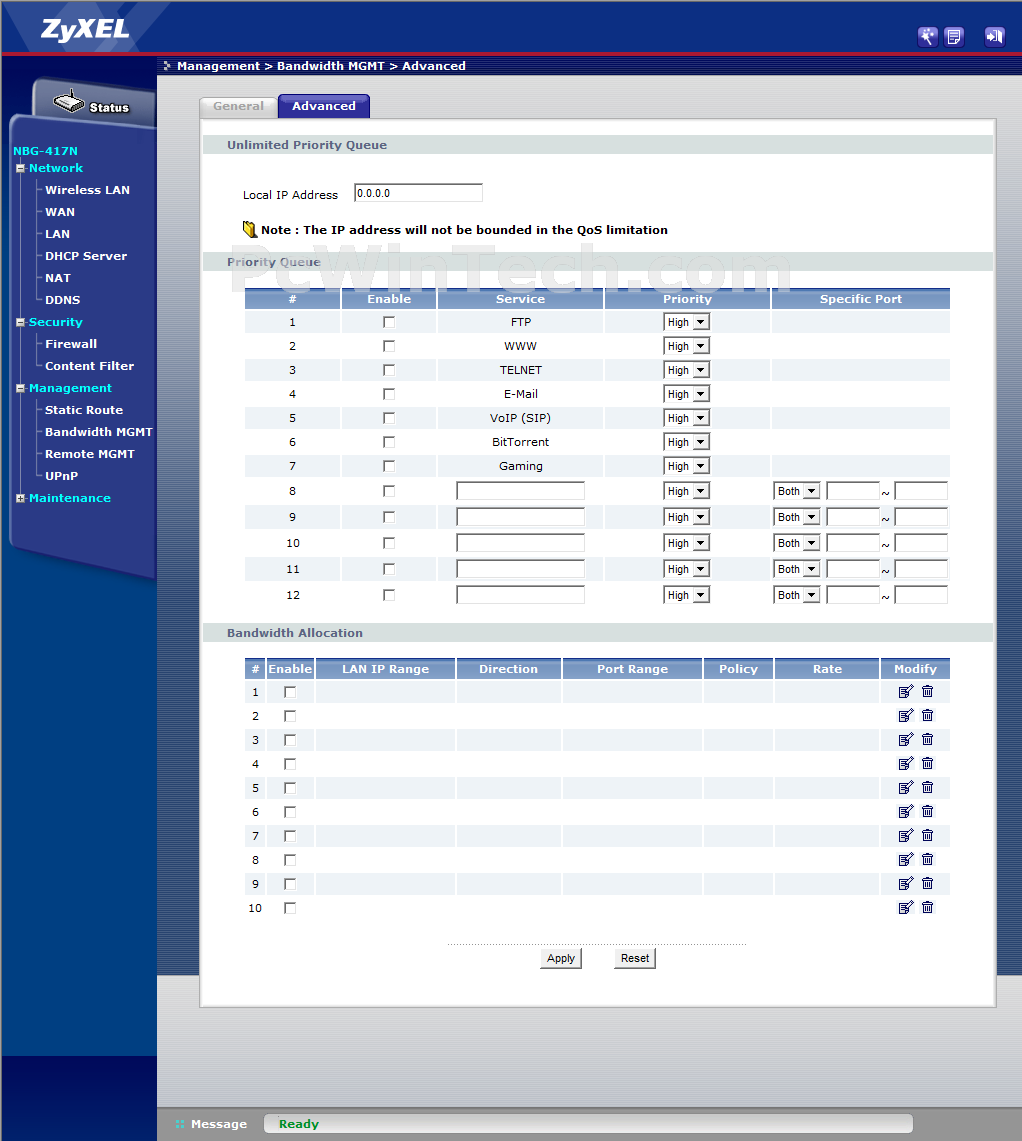Viewport: 1022px width, 1141px height.
Task: Edit bandwidth allocation rule 1
Action: click(906, 691)
